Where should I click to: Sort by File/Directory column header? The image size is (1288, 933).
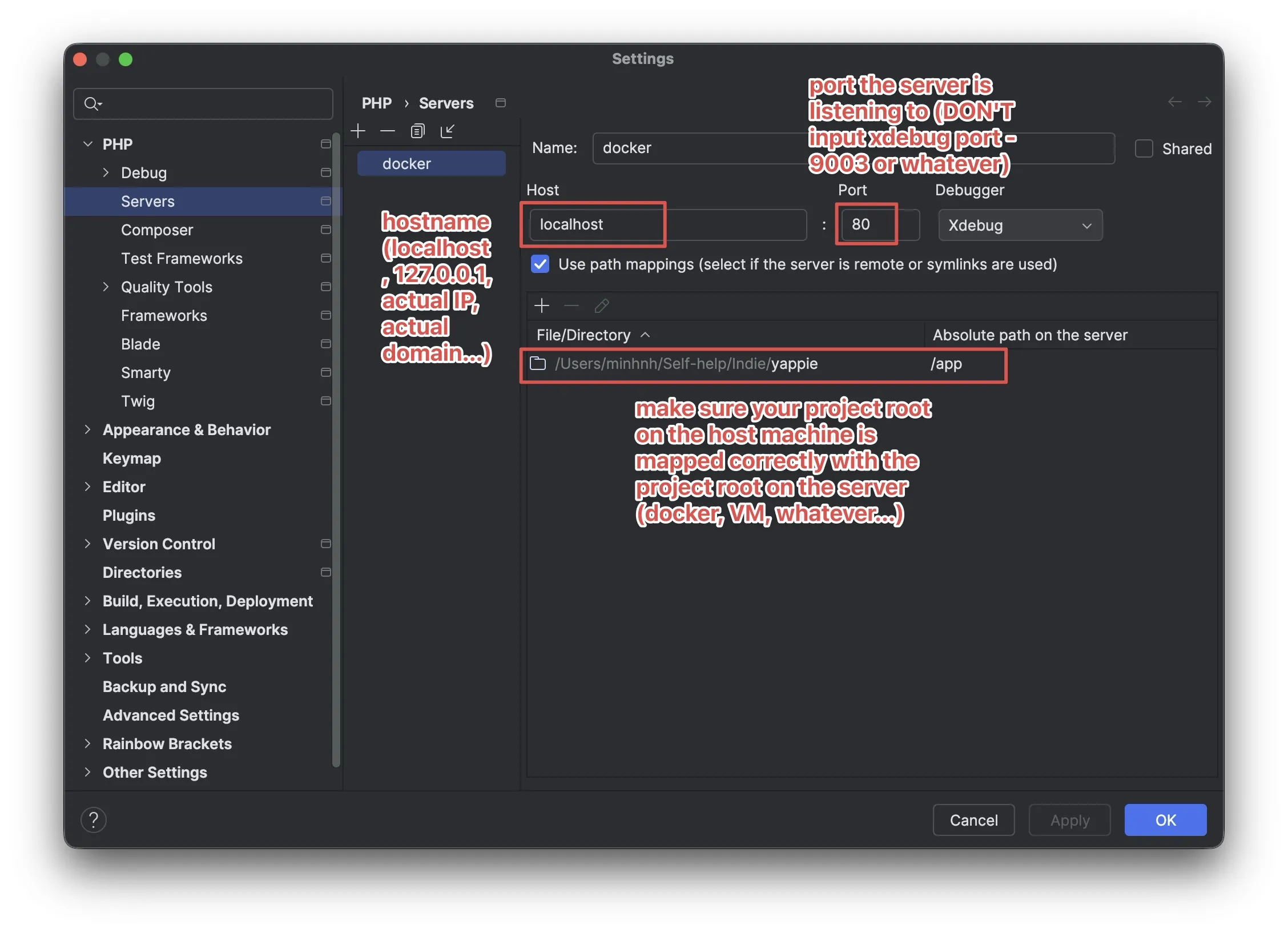click(583, 335)
